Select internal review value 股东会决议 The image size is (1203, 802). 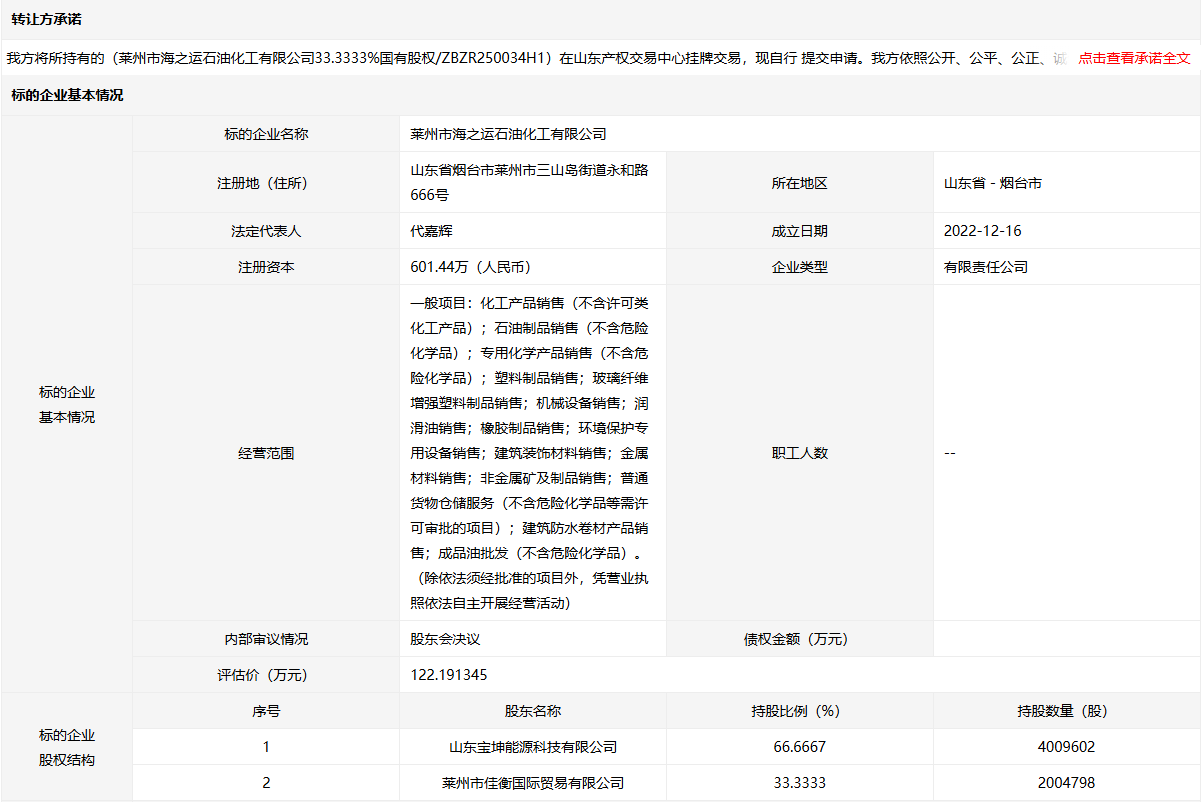pyautogui.click(x=445, y=639)
